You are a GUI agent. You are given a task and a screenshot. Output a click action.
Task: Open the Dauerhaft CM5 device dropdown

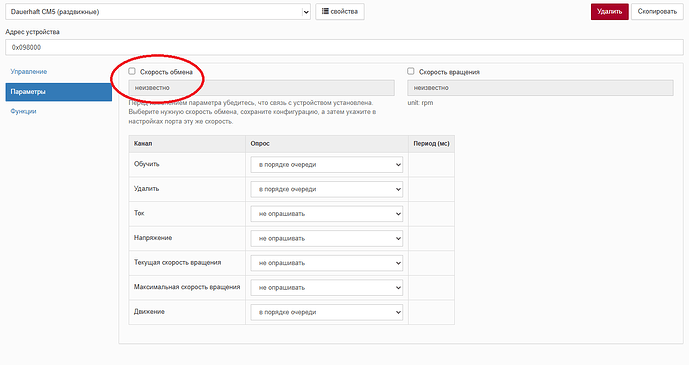tap(158, 12)
